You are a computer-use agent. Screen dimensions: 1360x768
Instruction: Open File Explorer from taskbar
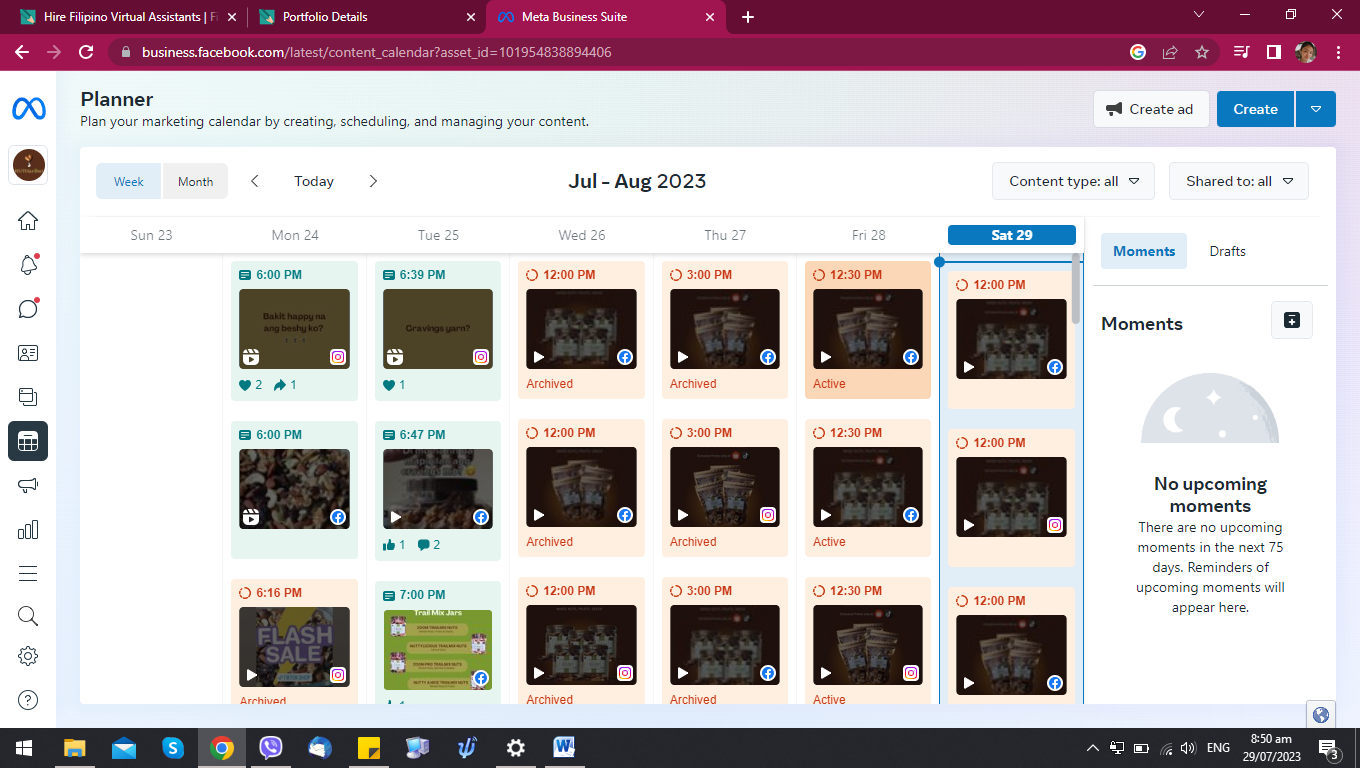click(x=75, y=747)
